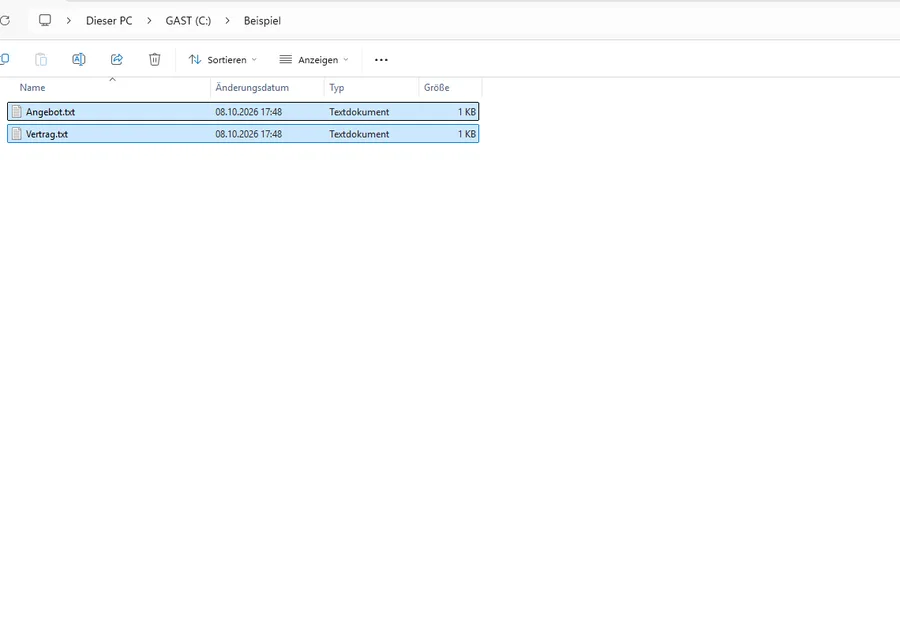This screenshot has height=624, width=900.
Task: Select the file name Angebot.txt
Action: [51, 112]
